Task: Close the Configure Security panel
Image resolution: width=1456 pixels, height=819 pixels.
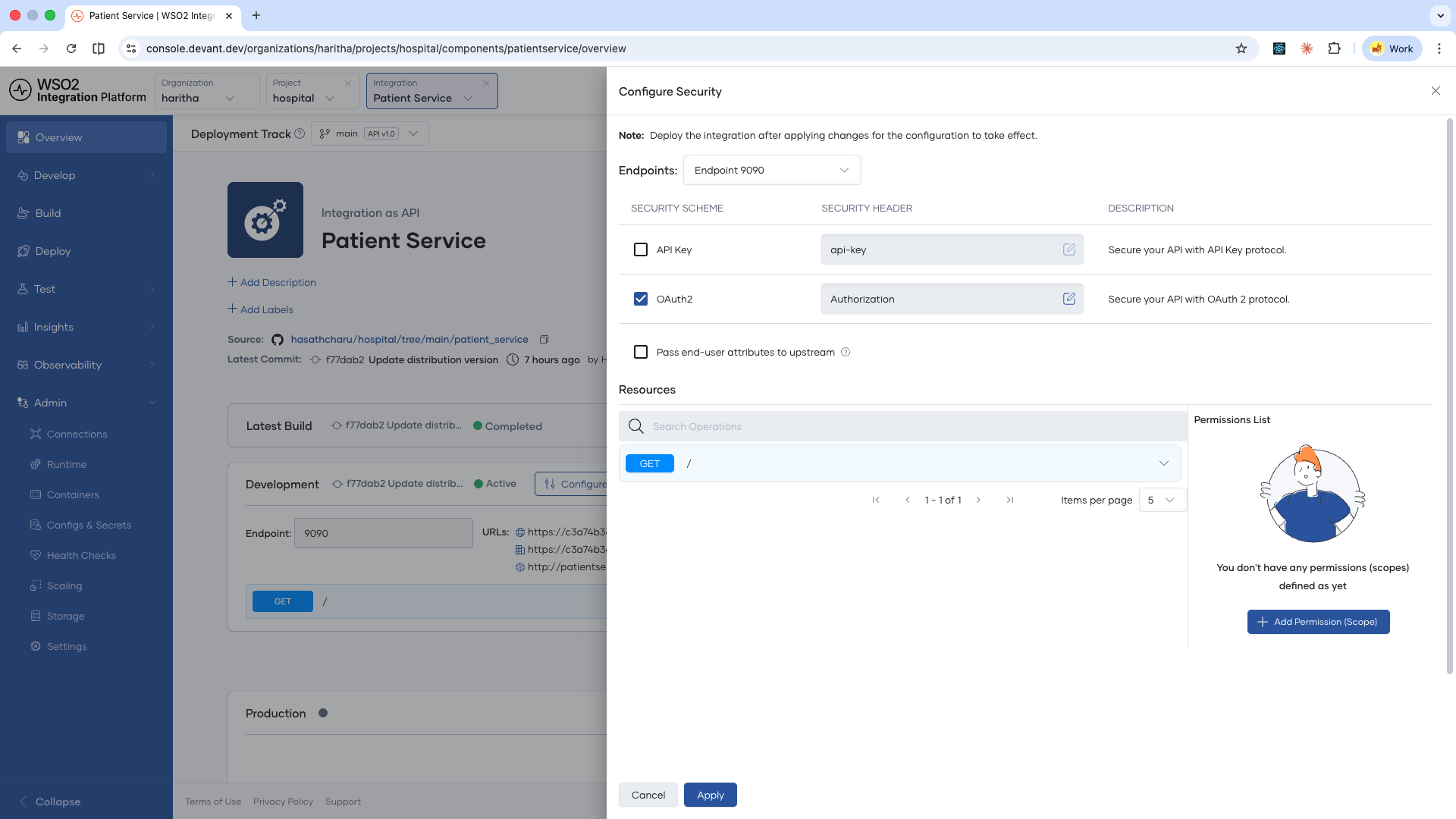Action: click(1436, 91)
